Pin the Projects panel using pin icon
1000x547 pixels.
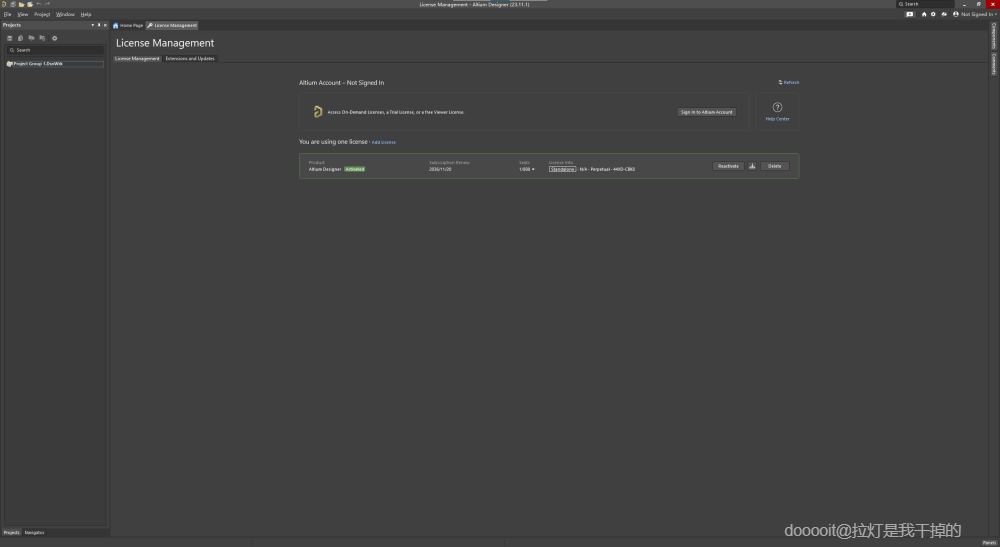pos(99,25)
